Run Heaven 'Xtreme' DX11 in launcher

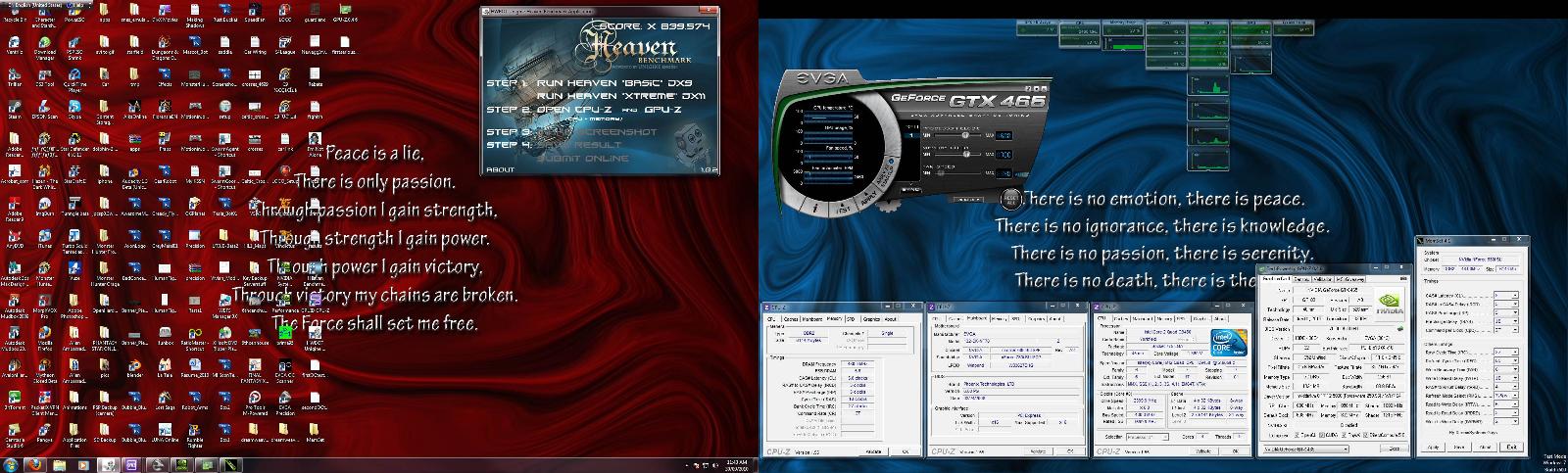(620, 97)
